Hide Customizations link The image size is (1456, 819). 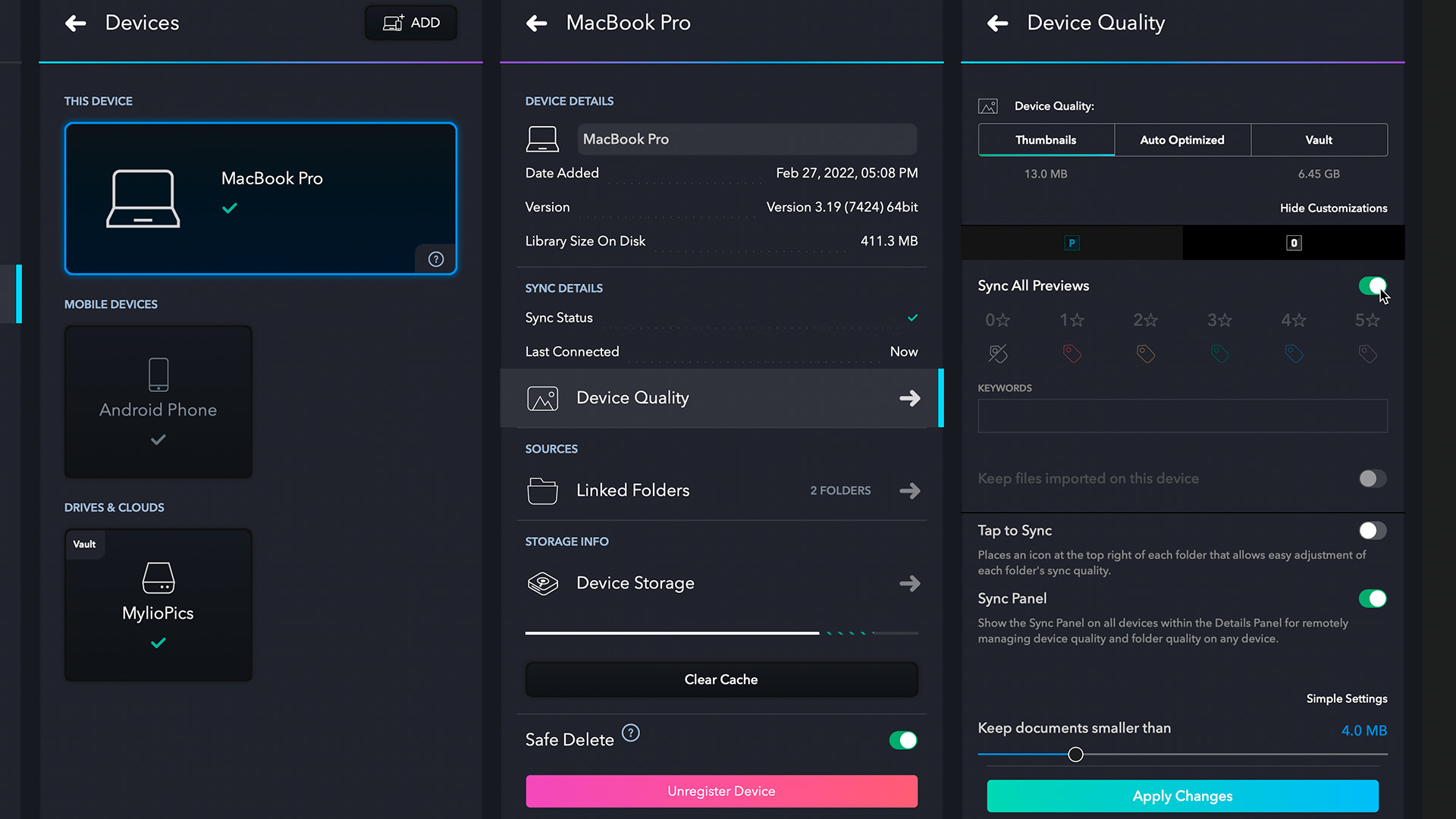coord(1333,208)
